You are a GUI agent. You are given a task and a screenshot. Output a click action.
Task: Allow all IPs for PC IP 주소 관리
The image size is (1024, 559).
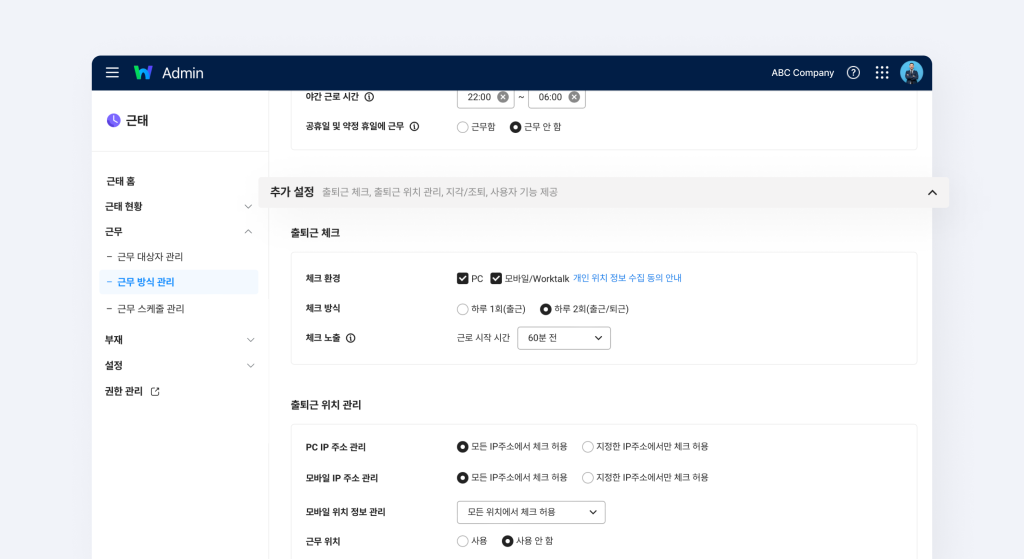coord(462,447)
